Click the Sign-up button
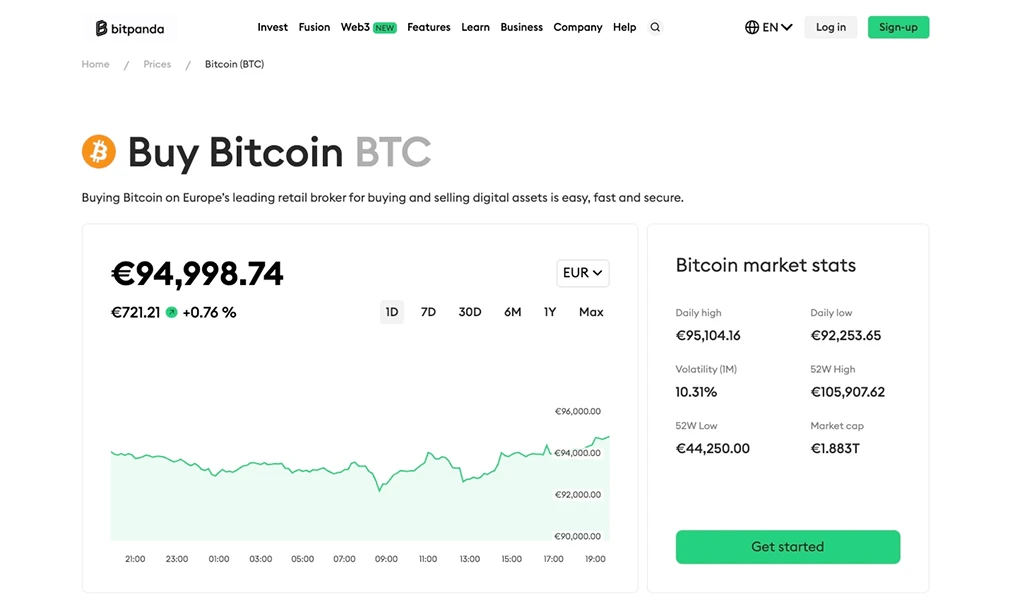Viewport: 1010px width, 604px height. click(897, 27)
